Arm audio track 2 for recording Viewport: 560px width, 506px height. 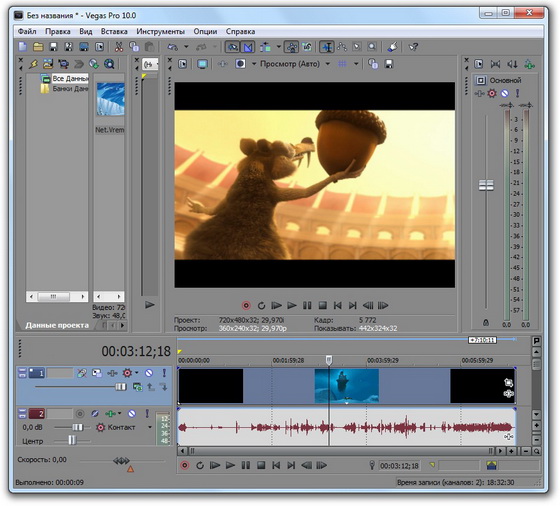80,414
